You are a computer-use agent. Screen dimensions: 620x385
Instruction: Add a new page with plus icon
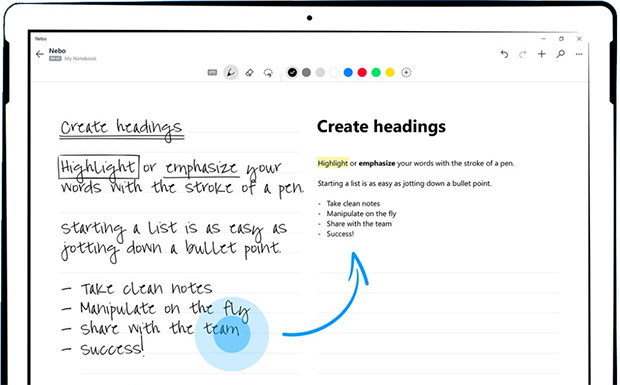(x=542, y=54)
